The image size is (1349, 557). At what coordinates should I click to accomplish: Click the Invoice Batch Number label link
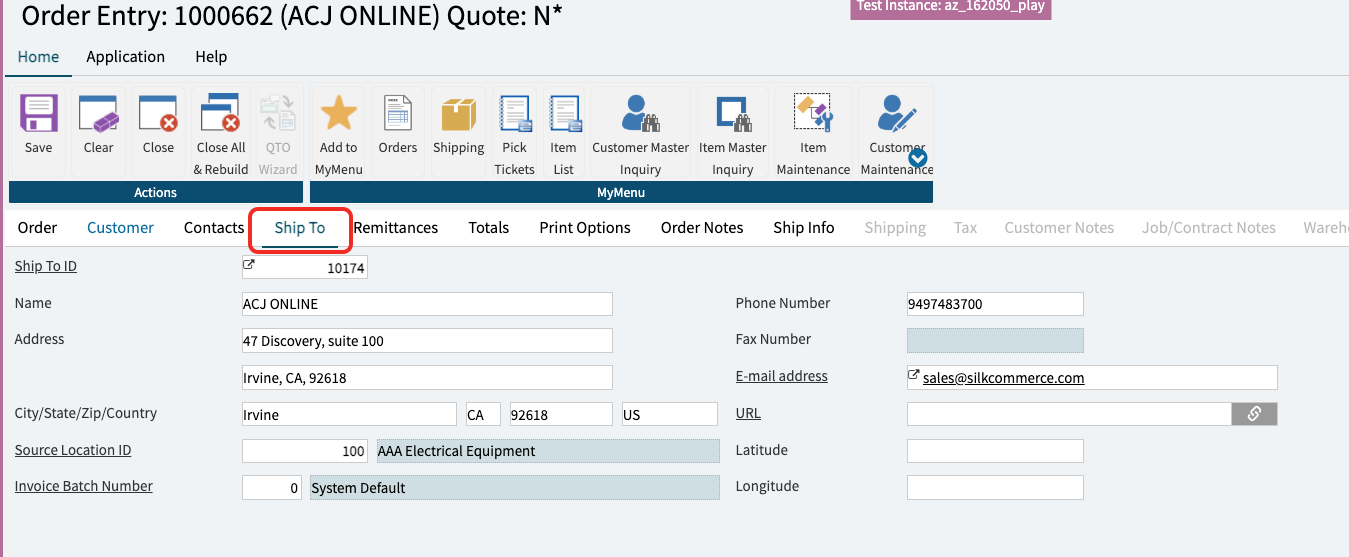(84, 486)
